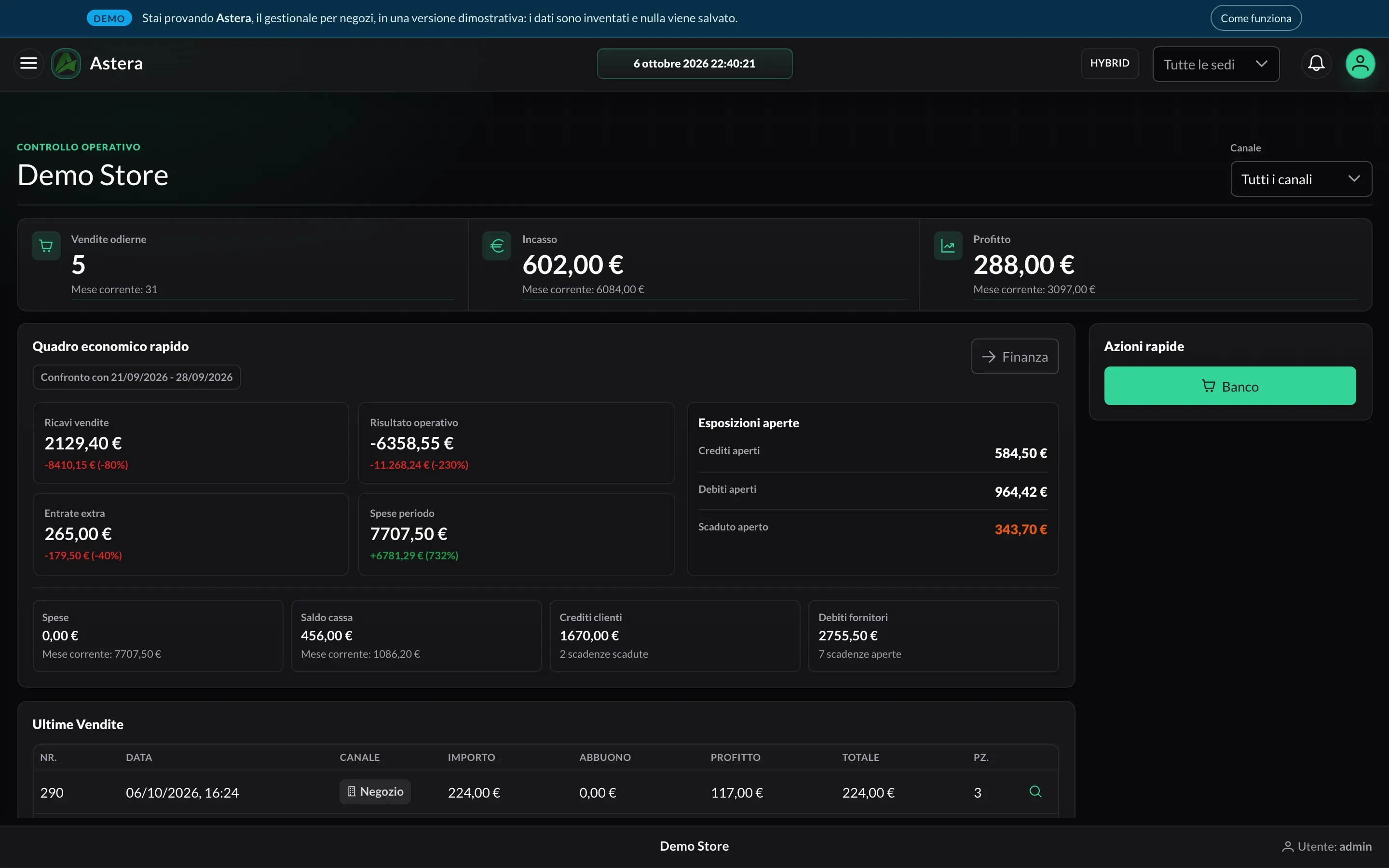Click the Crediti aperti value 584,50 €
Screen dimensions: 1389x868
tap(1021, 453)
